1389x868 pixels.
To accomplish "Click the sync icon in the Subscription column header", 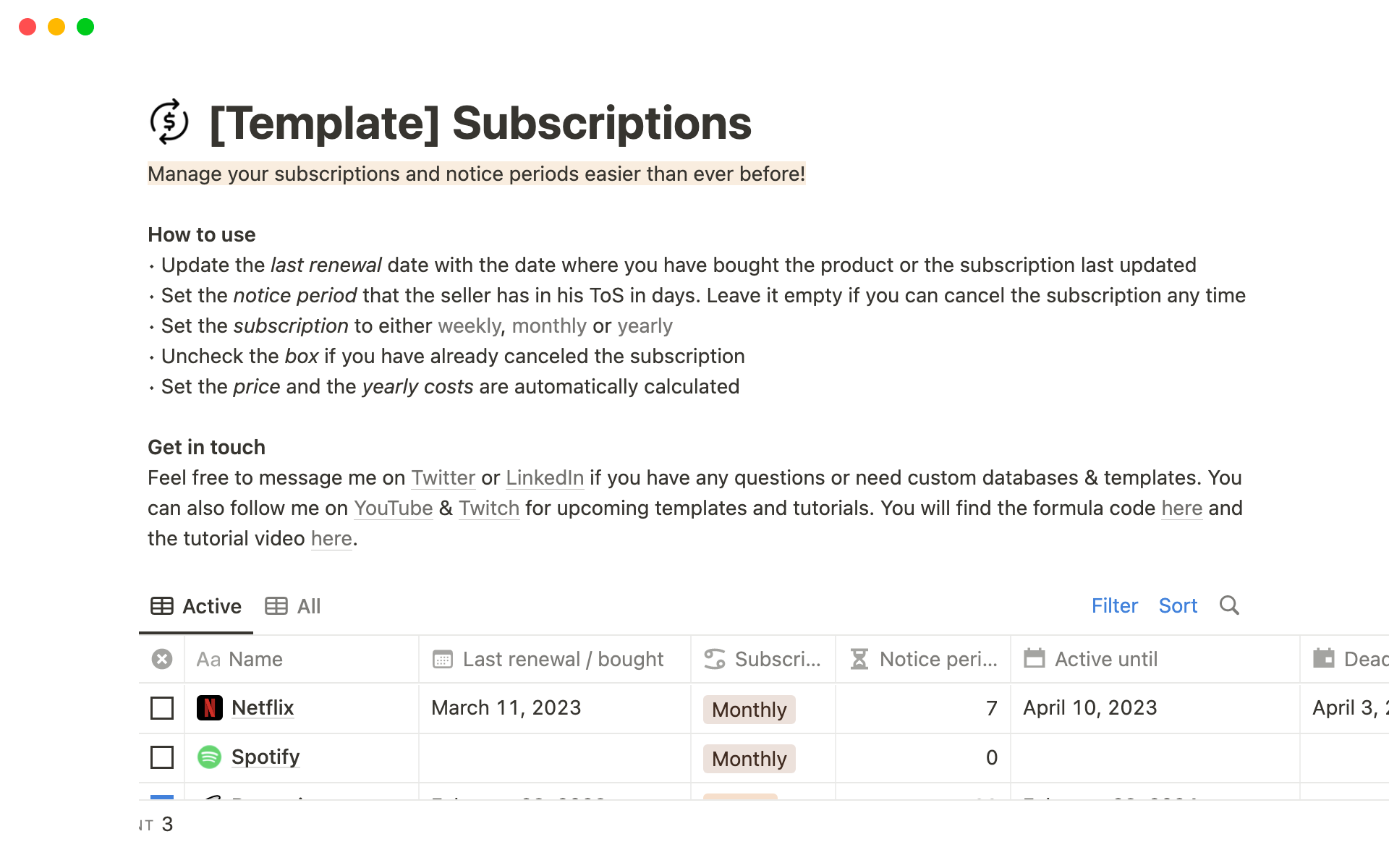I will coord(714,659).
